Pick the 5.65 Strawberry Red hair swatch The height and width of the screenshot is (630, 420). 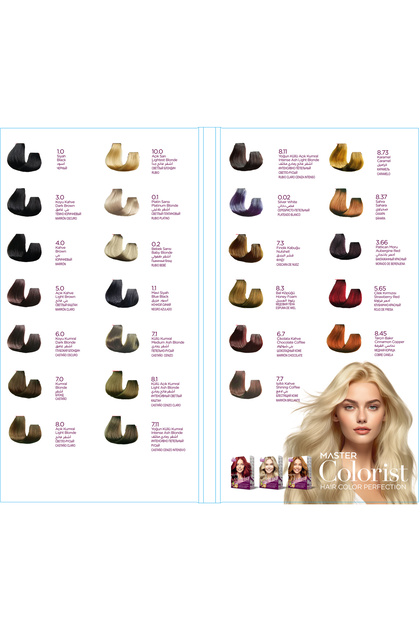[346, 293]
